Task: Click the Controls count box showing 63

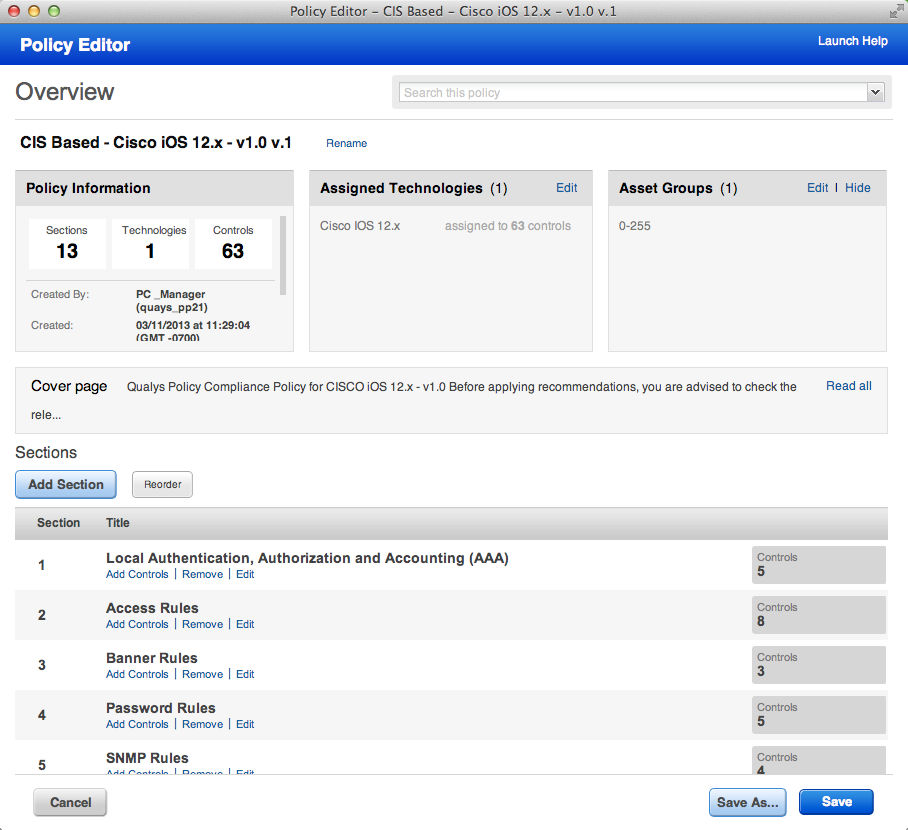Action: (233, 243)
